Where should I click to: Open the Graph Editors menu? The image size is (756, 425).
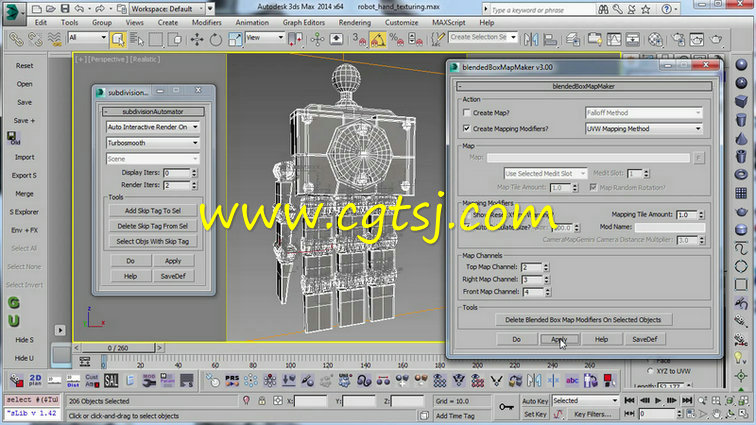pos(304,23)
